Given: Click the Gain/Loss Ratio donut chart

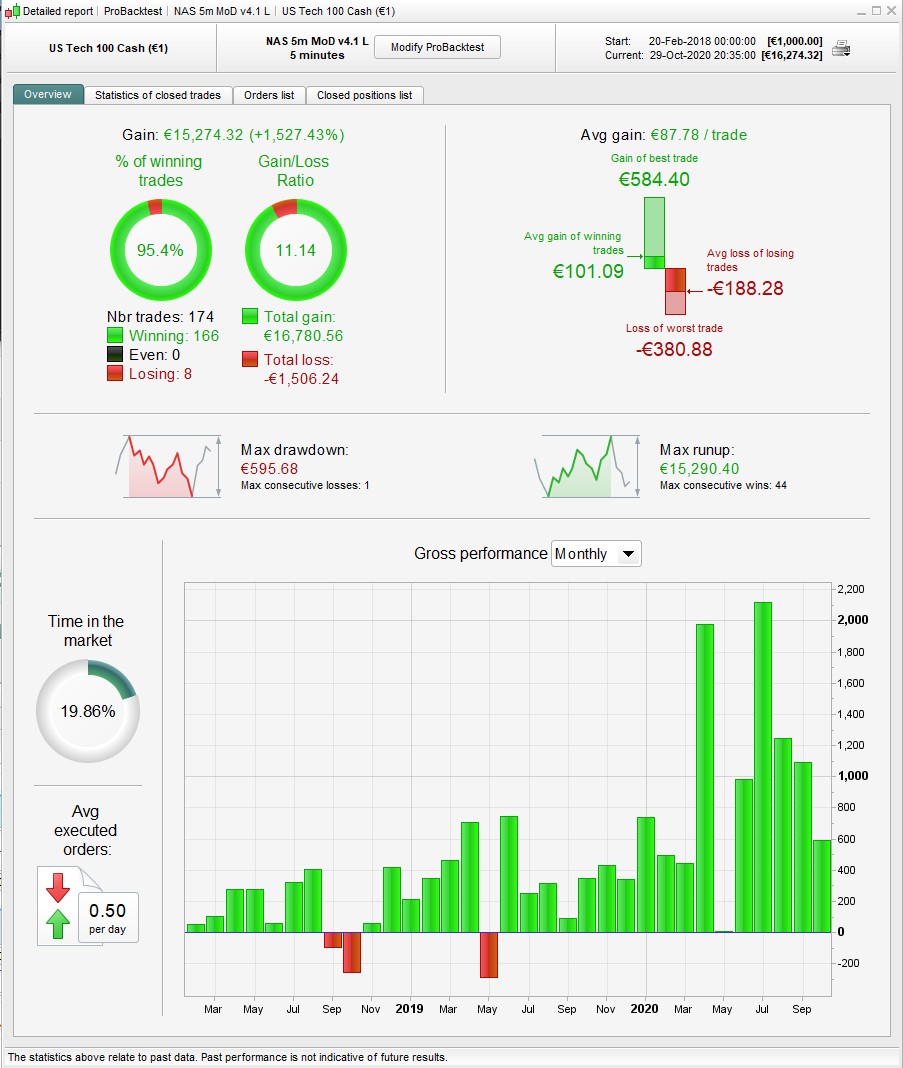Looking at the screenshot, I should pos(296,250).
